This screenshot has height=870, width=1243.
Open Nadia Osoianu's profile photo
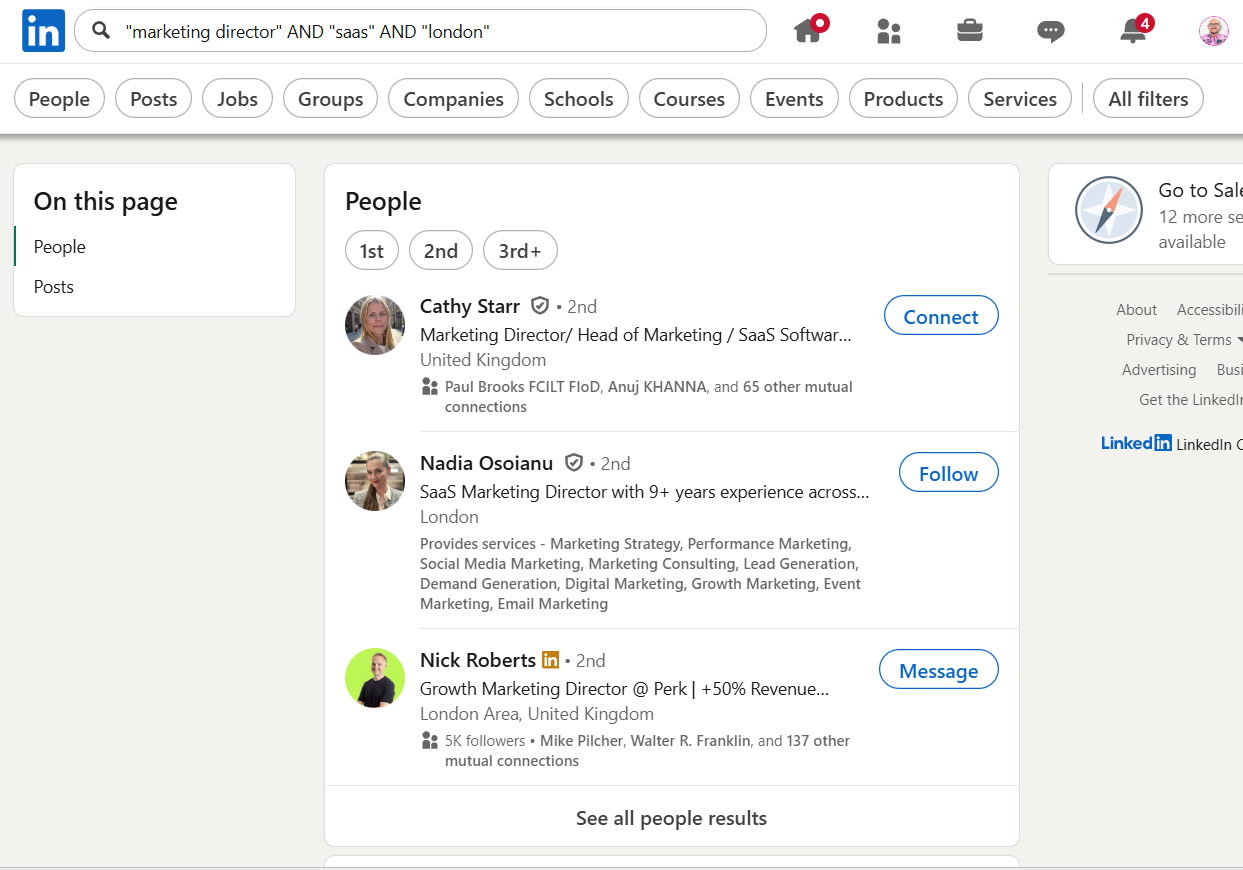(x=375, y=481)
